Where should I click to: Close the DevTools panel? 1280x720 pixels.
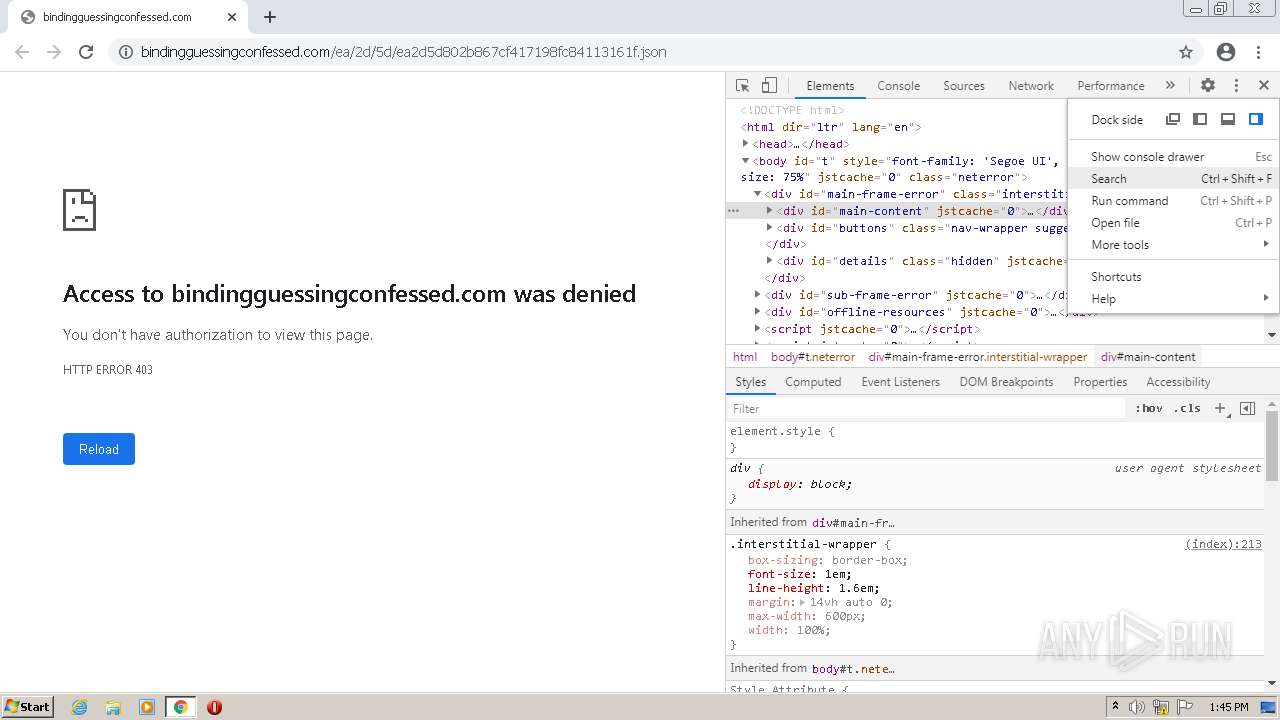tap(1264, 86)
